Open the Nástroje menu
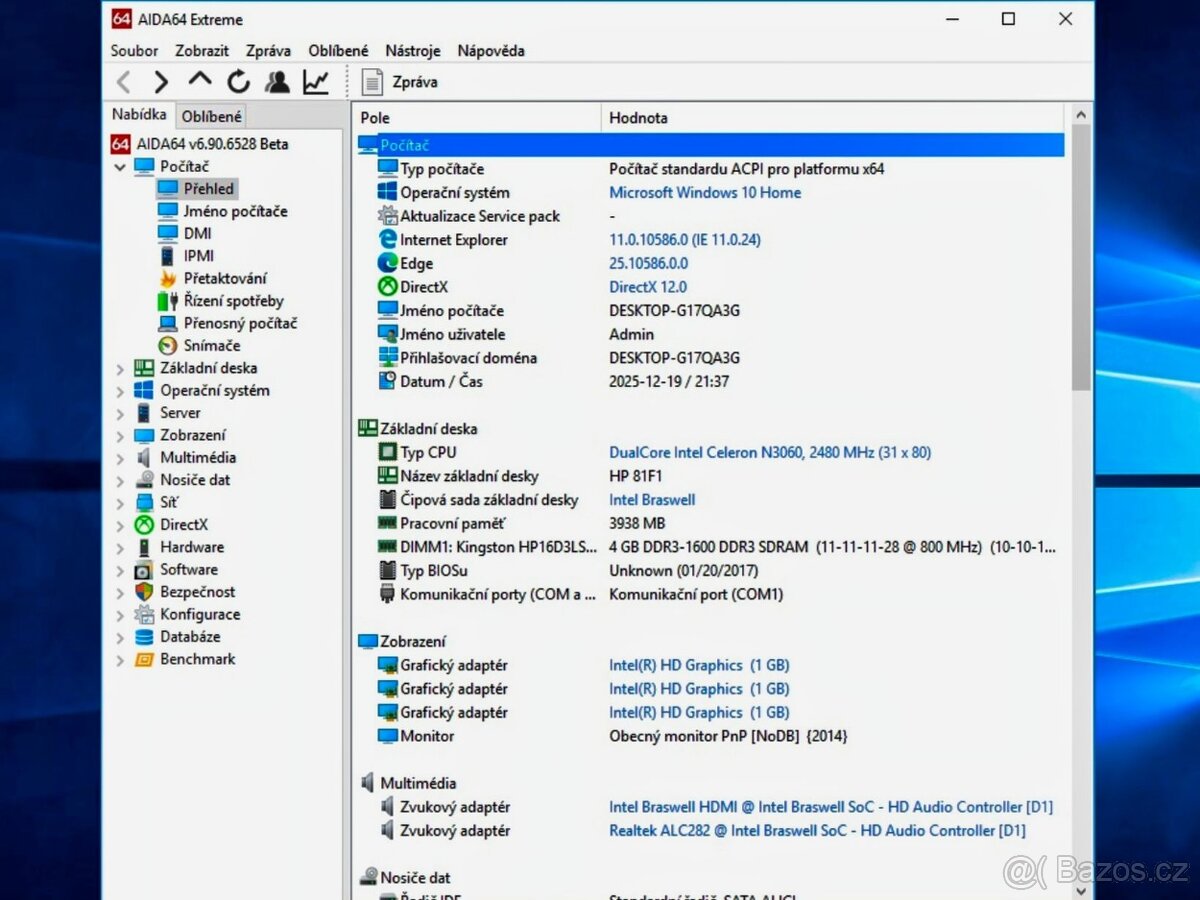This screenshot has width=1200, height=900. pyautogui.click(x=413, y=50)
